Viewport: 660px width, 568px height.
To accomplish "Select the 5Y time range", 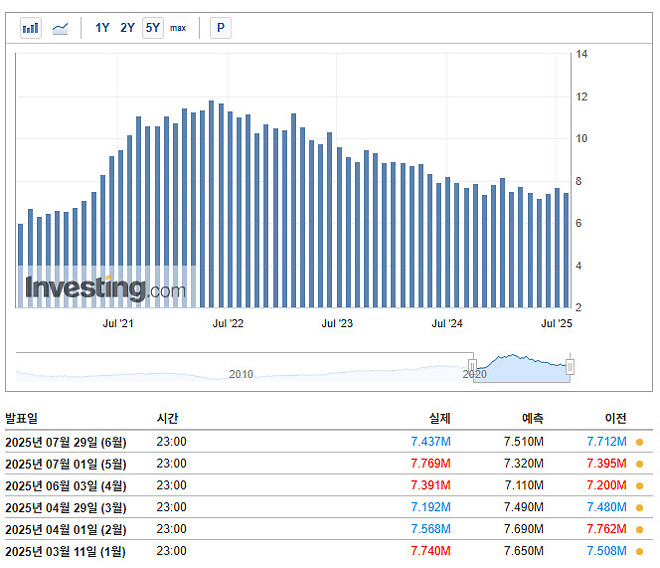I will pyautogui.click(x=152, y=28).
